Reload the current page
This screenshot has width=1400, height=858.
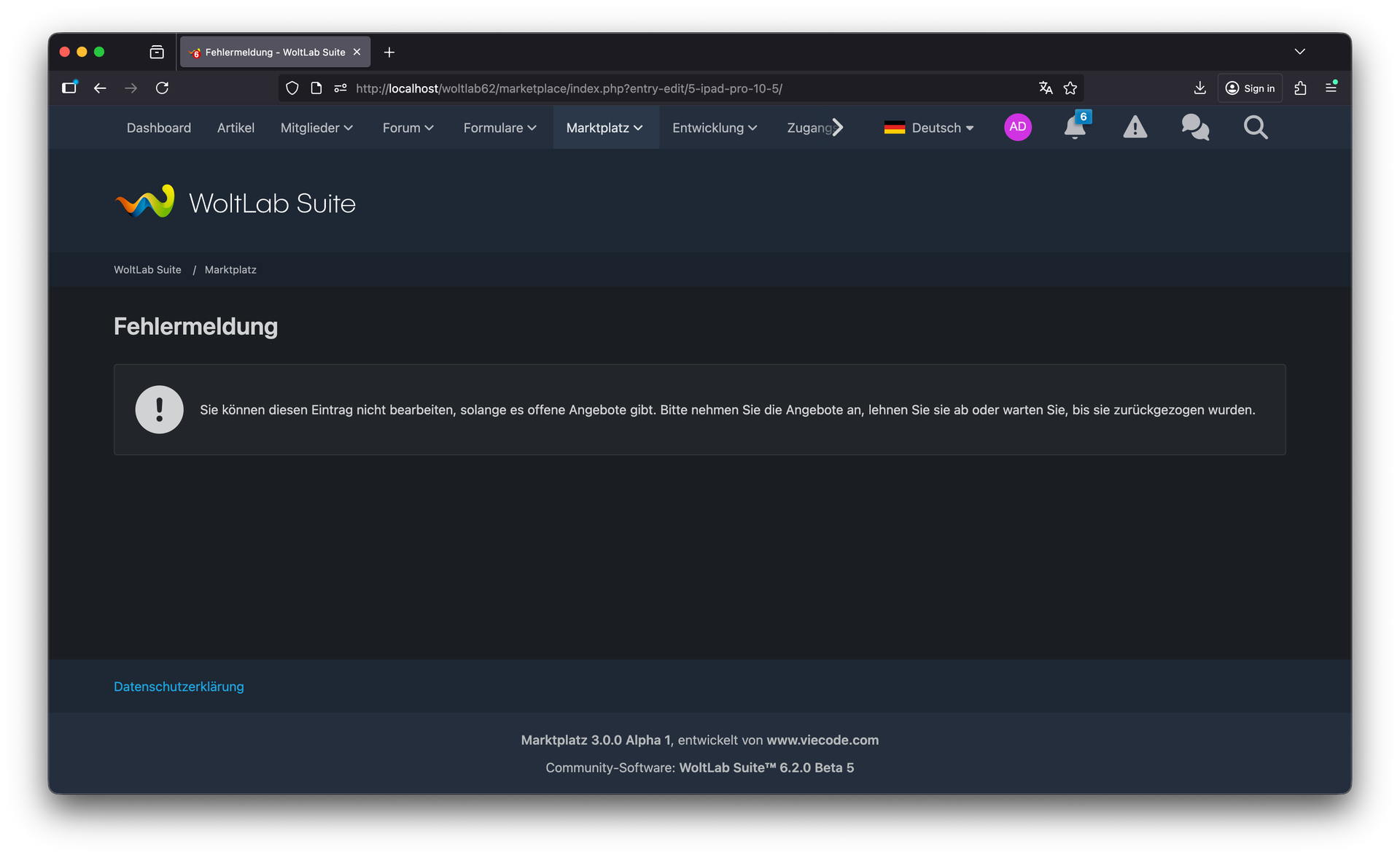(x=162, y=88)
